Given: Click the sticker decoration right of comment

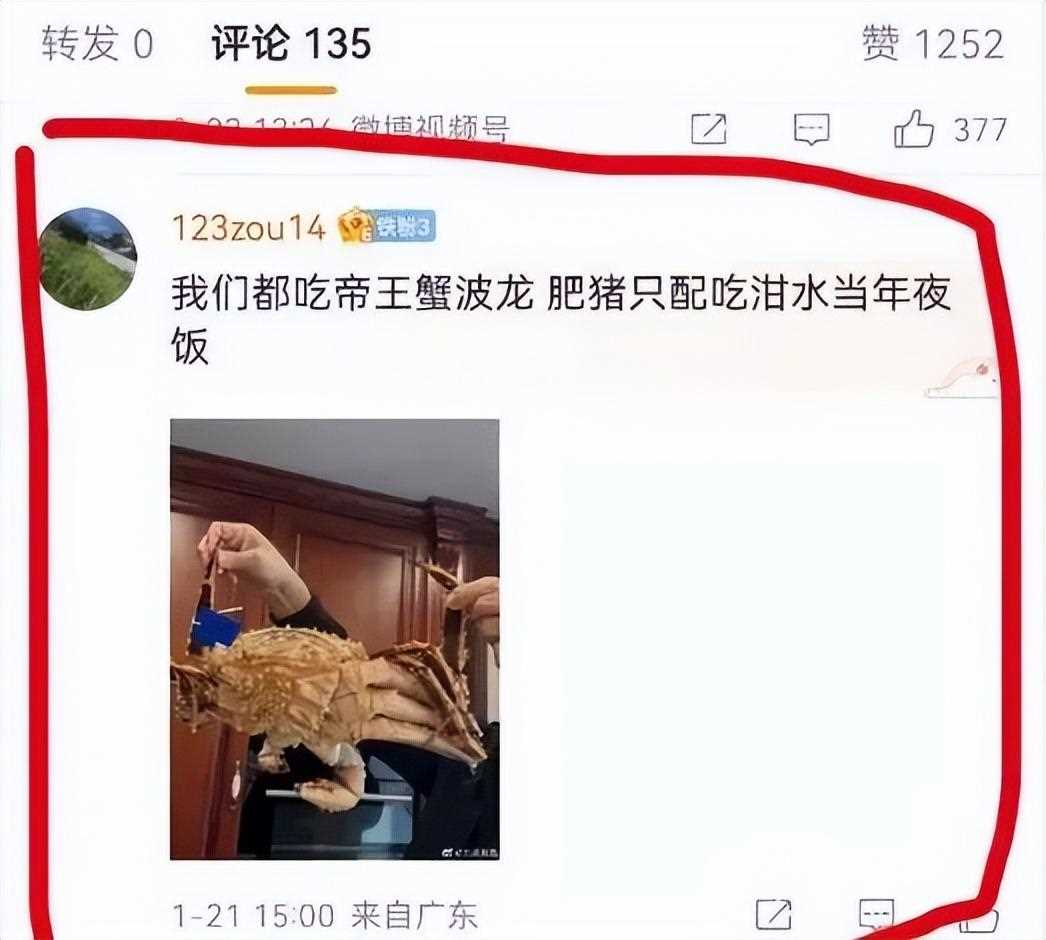Looking at the screenshot, I should click(961, 379).
